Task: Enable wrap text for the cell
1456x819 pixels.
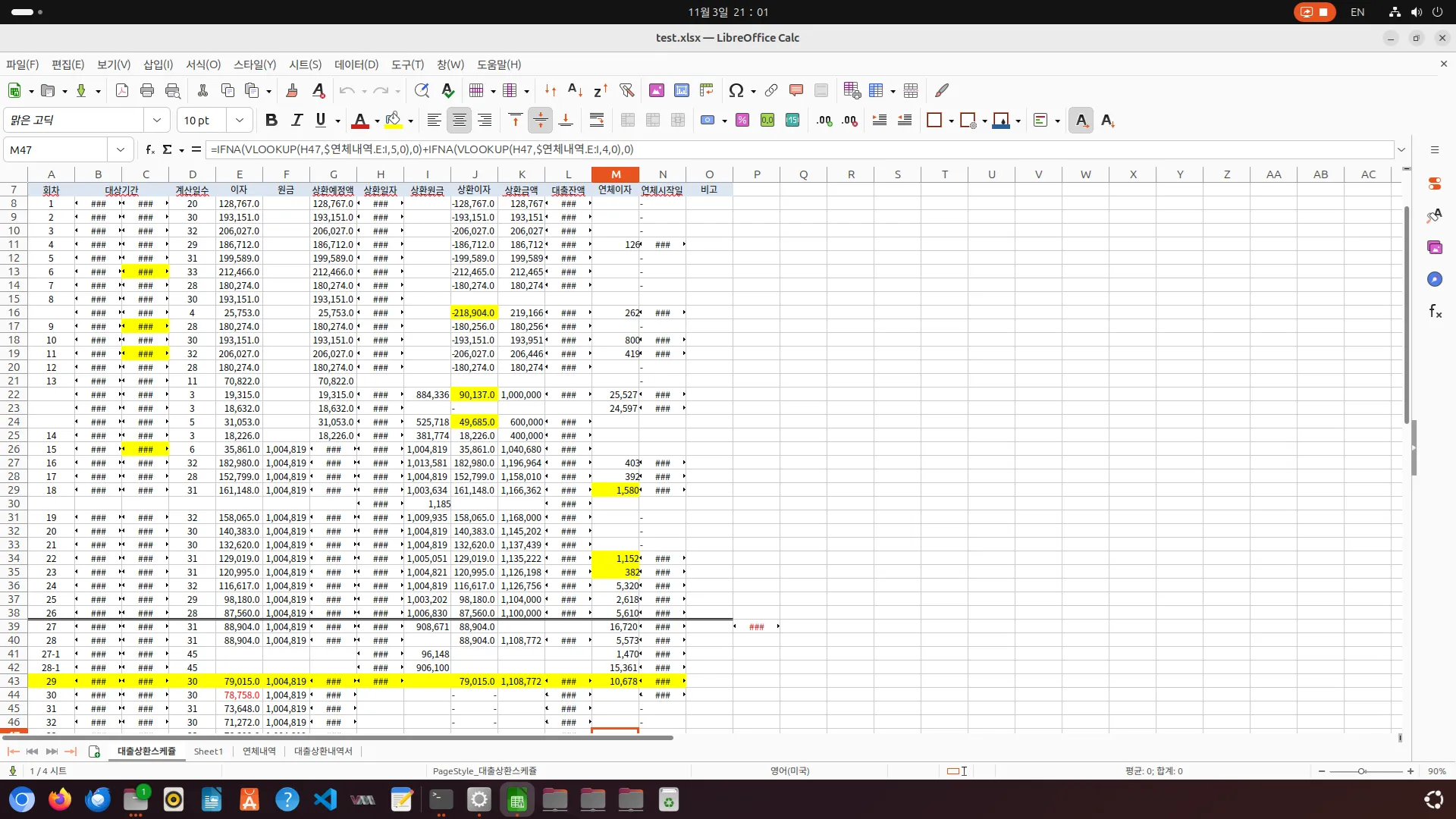Action: click(x=597, y=120)
